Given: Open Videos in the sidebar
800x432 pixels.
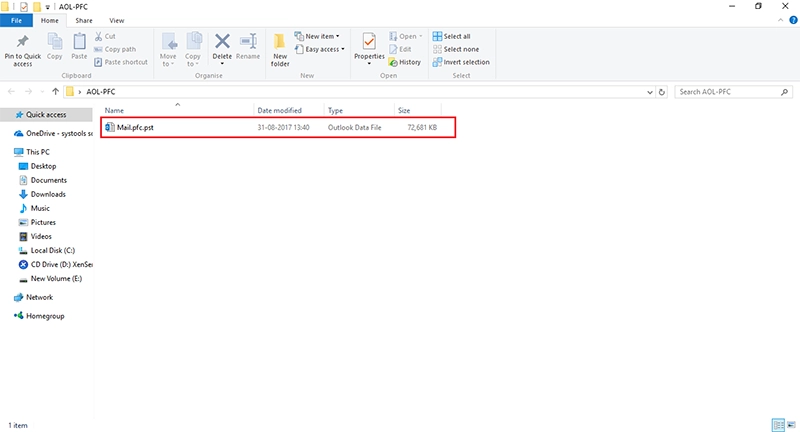Looking at the screenshot, I should (35, 236).
